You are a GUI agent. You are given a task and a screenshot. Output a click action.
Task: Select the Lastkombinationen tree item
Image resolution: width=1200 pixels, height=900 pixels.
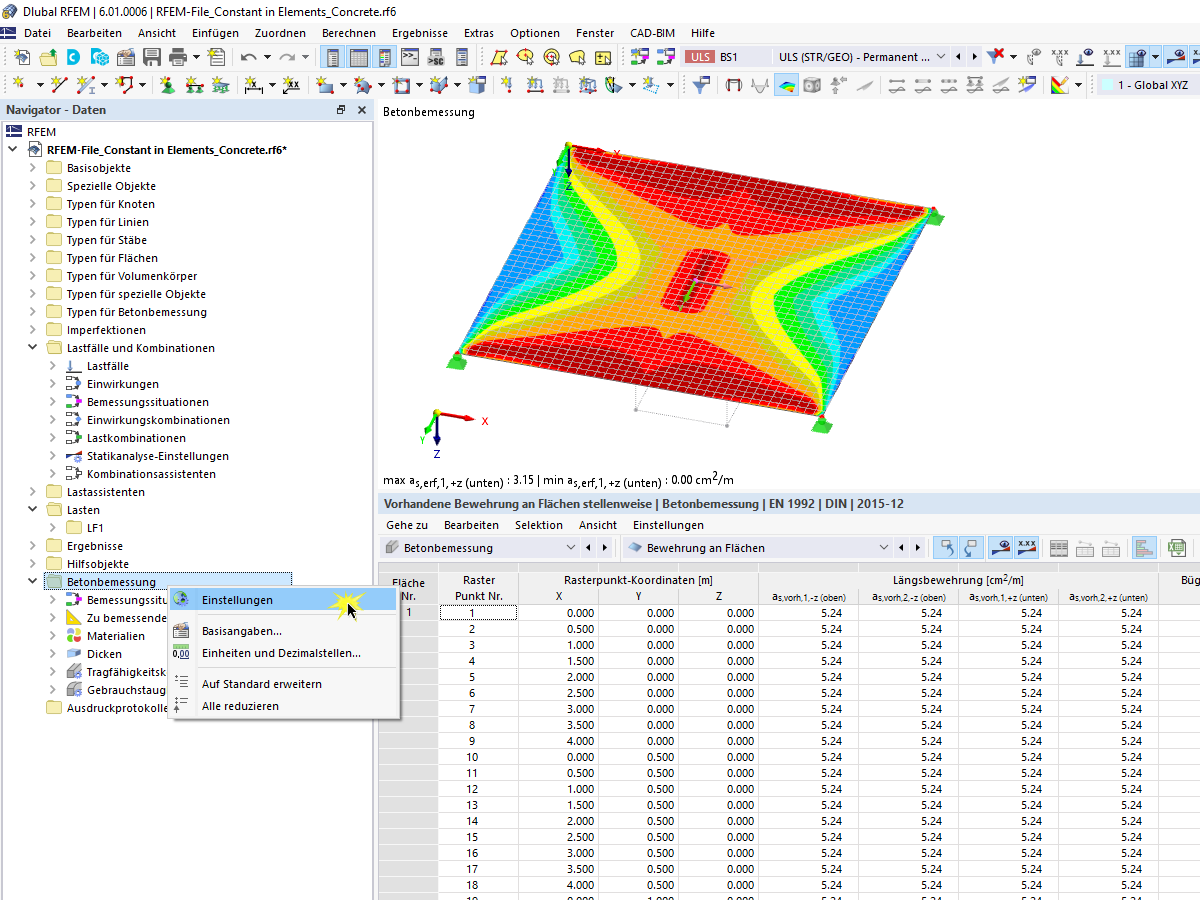[136, 438]
